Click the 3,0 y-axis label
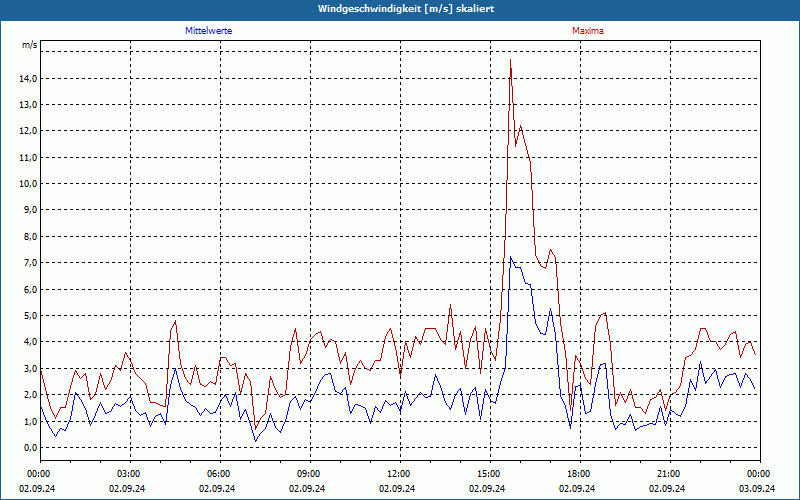This screenshot has height=500, width=800. (30, 368)
